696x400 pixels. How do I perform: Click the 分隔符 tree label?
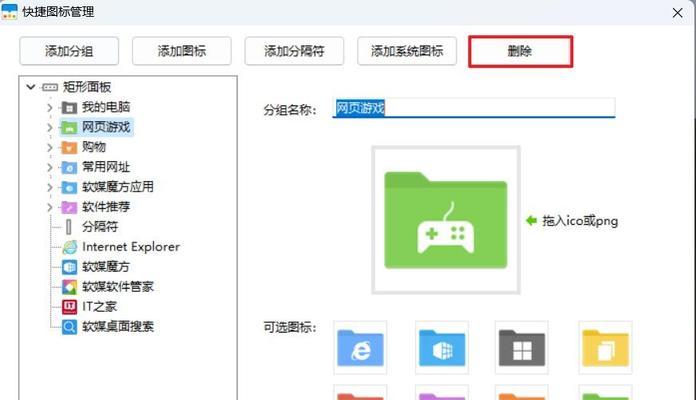(x=100, y=227)
